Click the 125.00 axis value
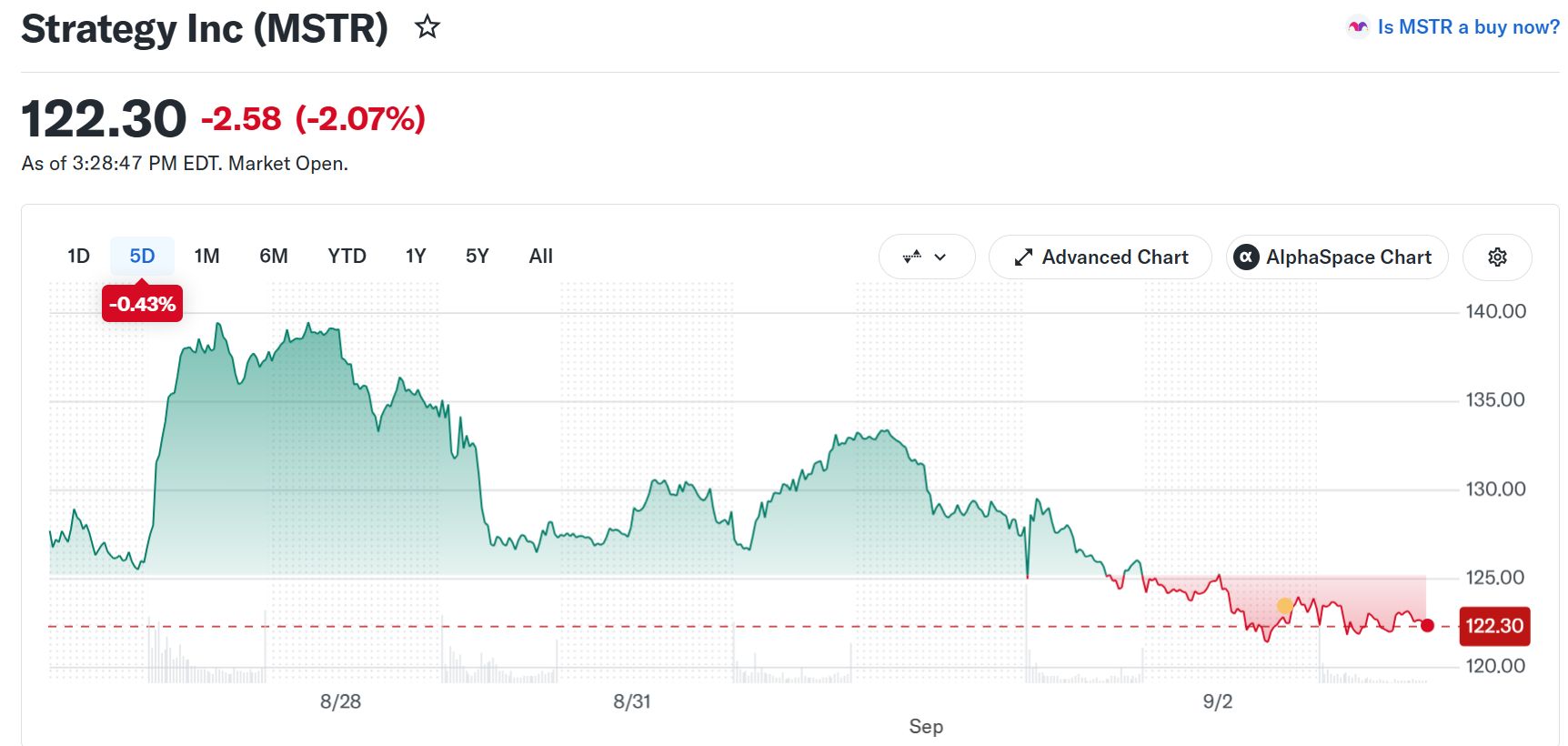 pyautogui.click(x=1495, y=577)
